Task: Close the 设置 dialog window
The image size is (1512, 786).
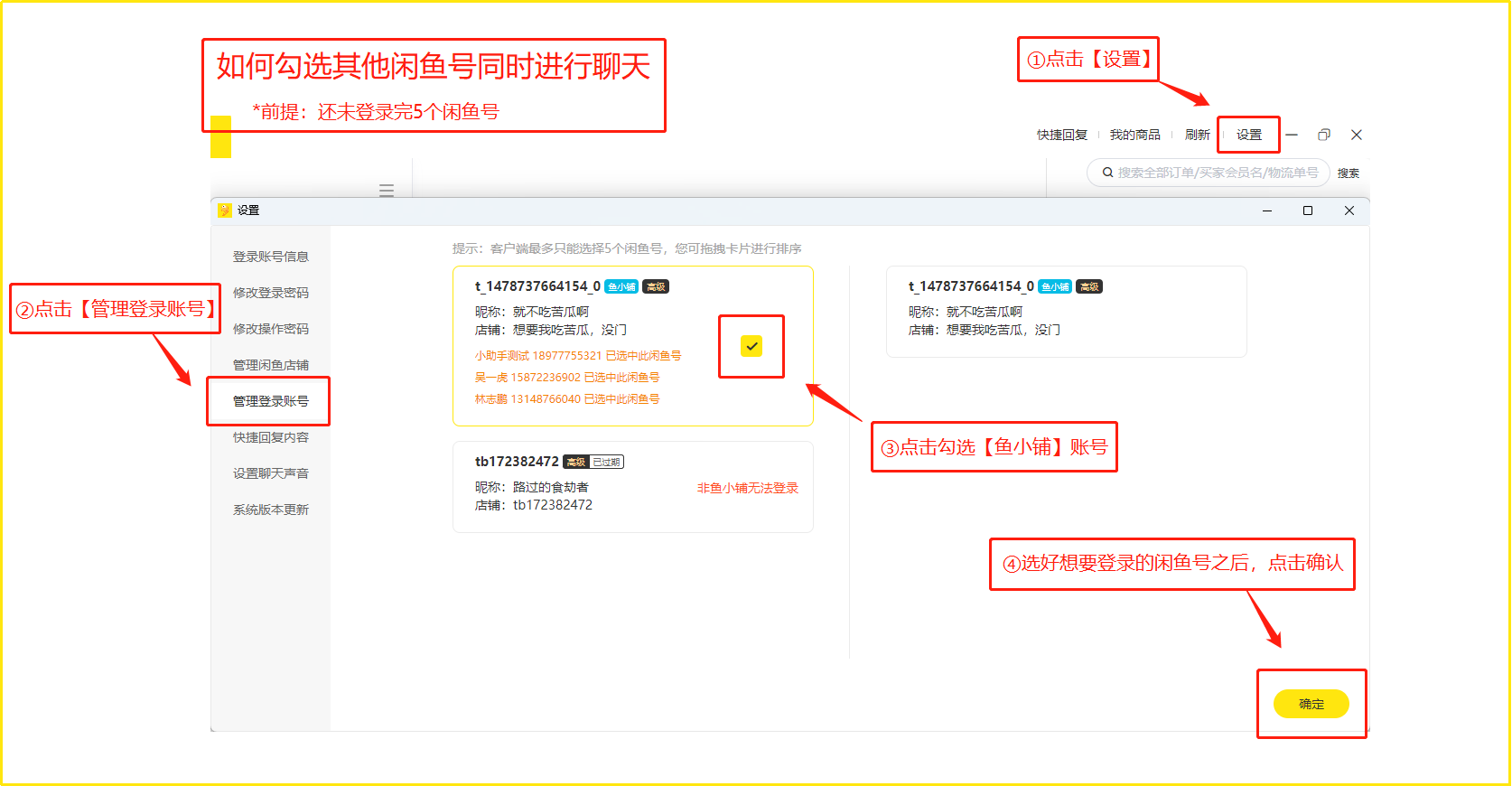Action: (x=1349, y=211)
